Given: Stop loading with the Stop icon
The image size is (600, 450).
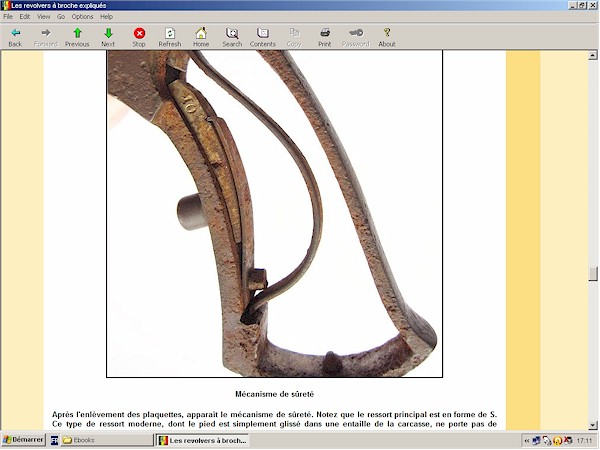Looking at the screenshot, I should click(139, 37).
